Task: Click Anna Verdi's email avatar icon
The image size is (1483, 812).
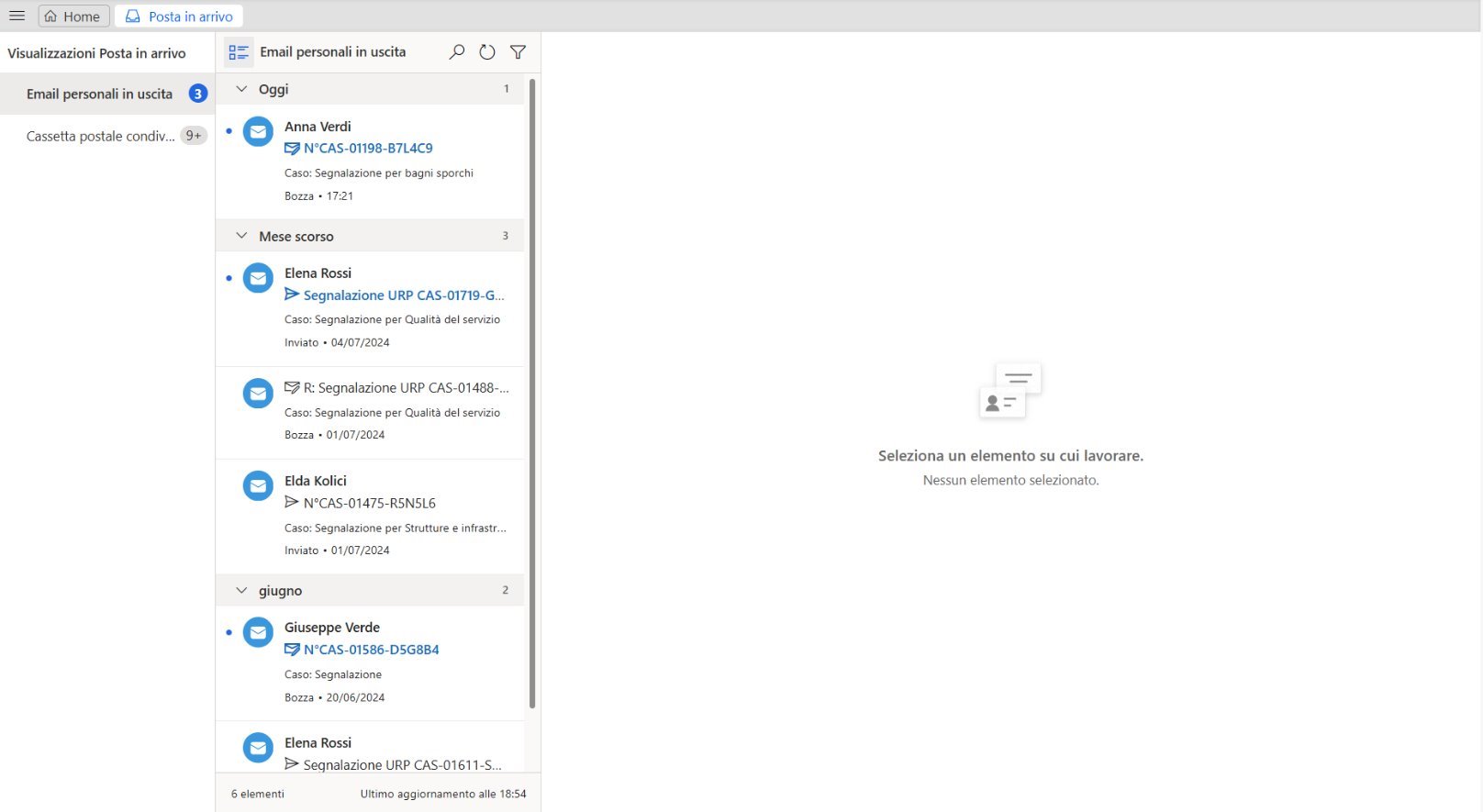Action: 258,132
